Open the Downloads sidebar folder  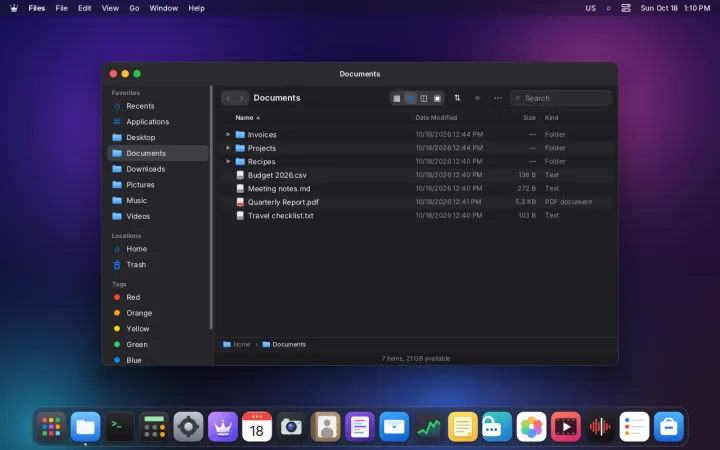pyautogui.click(x=158, y=169)
